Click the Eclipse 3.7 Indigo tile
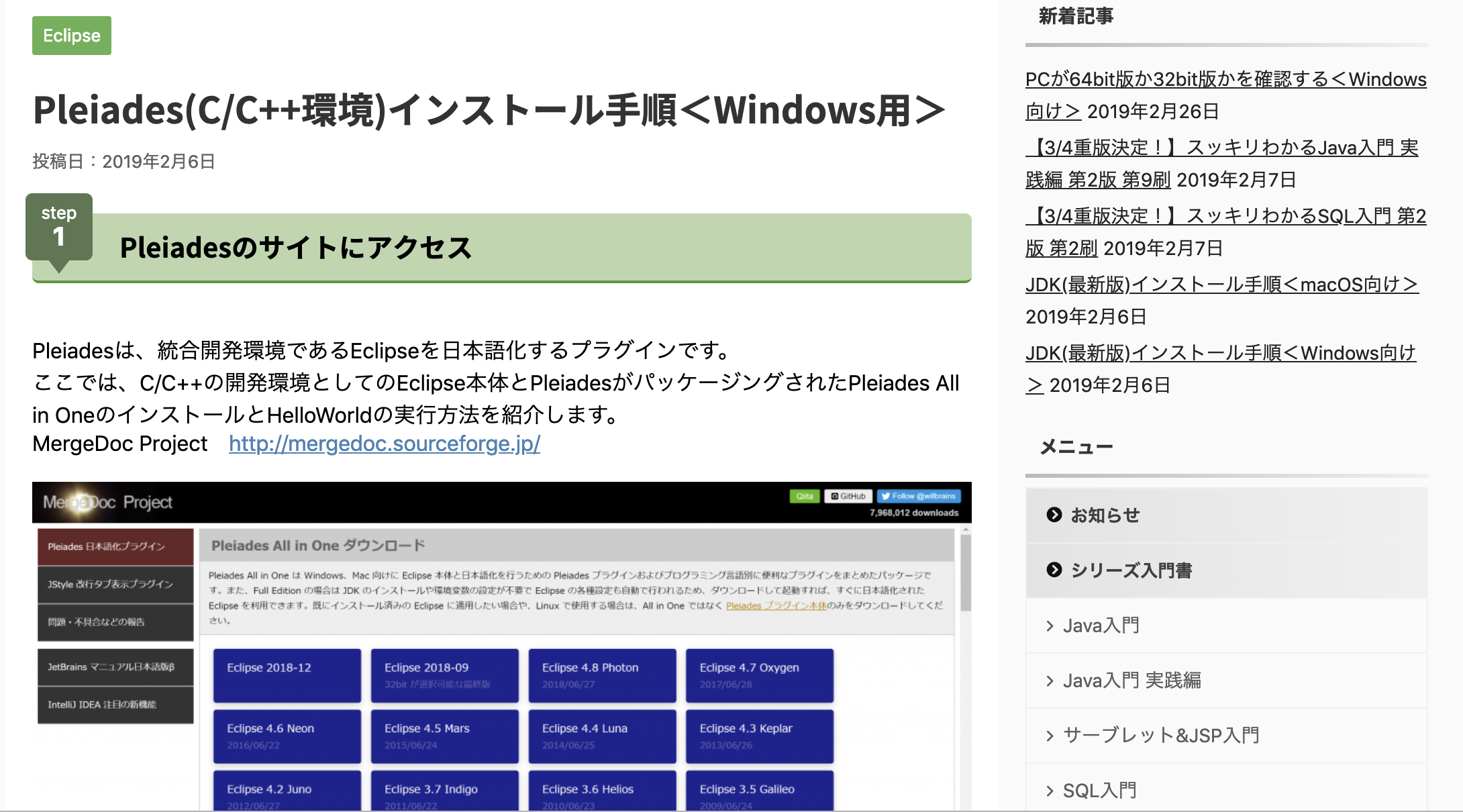Image resolution: width=1463 pixels, height=812 pixels. tap(445, 791)
